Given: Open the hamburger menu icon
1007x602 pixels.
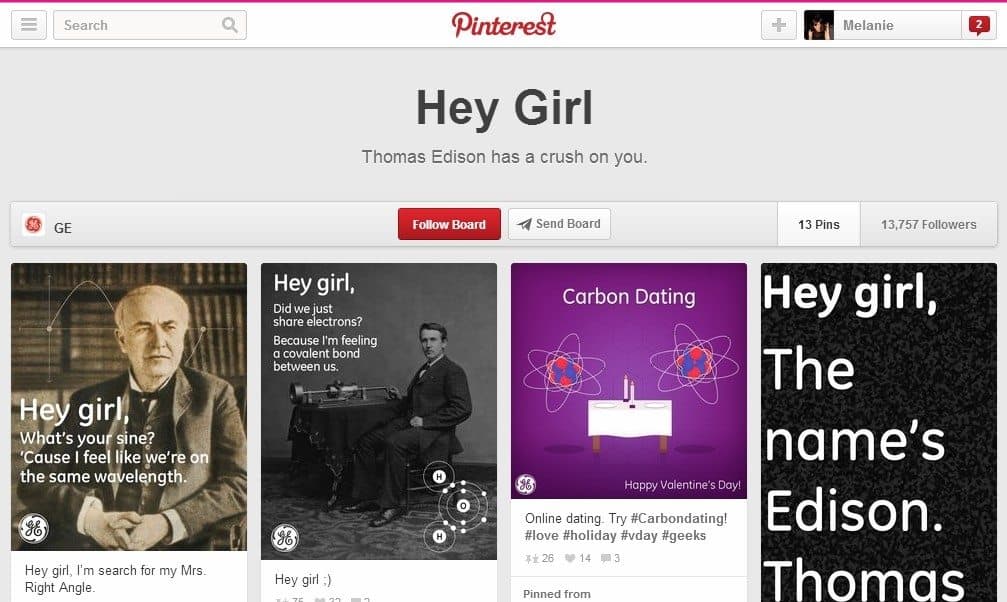Looking at the screenshot, I should tap(29, 25).
